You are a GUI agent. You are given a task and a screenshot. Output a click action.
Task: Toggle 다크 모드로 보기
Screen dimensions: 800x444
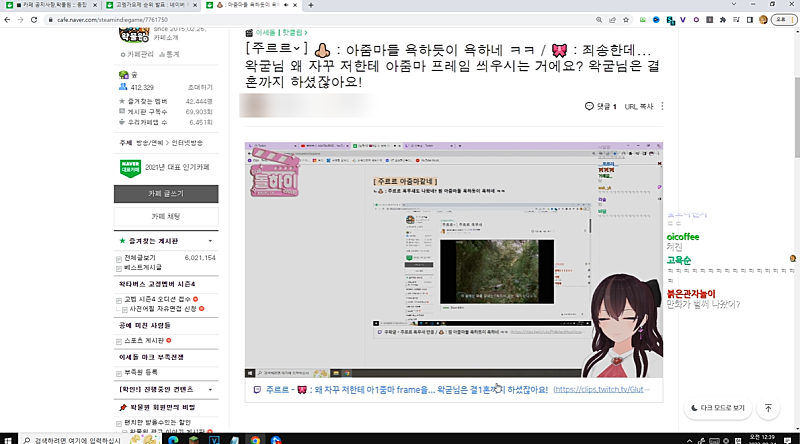(717, 408)
